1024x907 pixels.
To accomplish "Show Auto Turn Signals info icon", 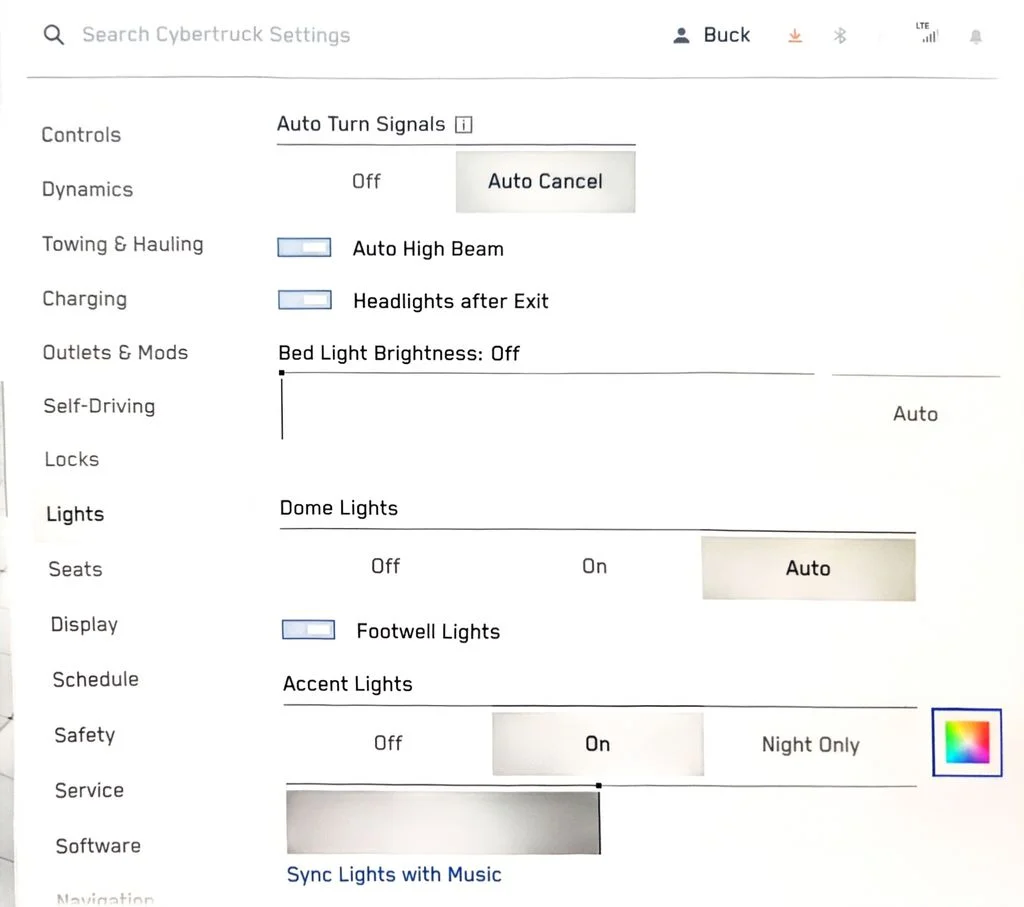I will tap(464, 124).
